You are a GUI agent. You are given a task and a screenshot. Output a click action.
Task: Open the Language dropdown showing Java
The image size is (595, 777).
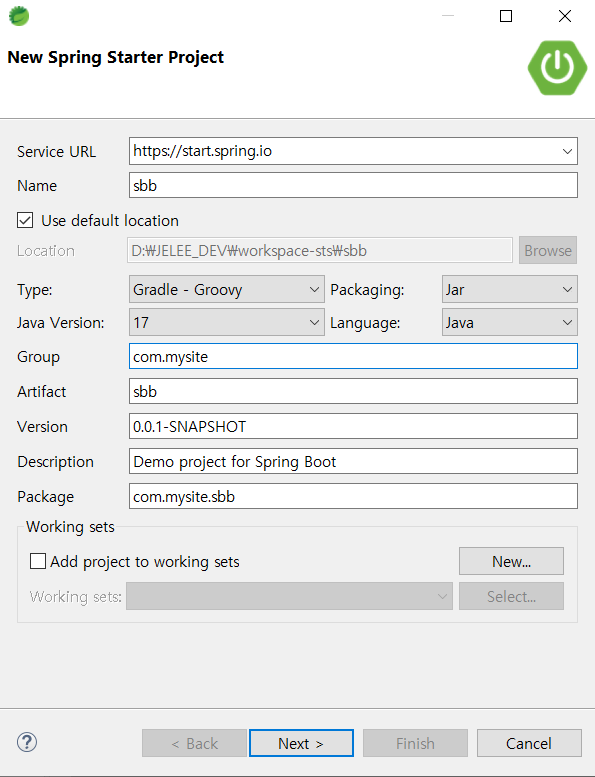tap(509, 322)
